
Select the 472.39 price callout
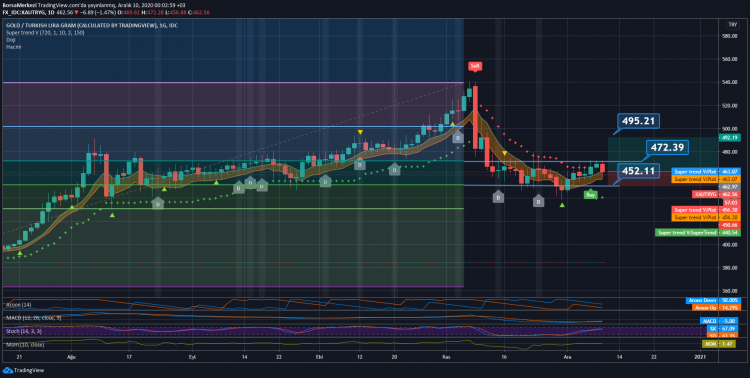(x=667, y=147)
